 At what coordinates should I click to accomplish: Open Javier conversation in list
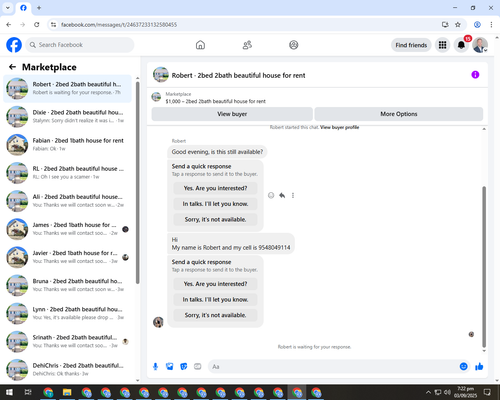67,257
